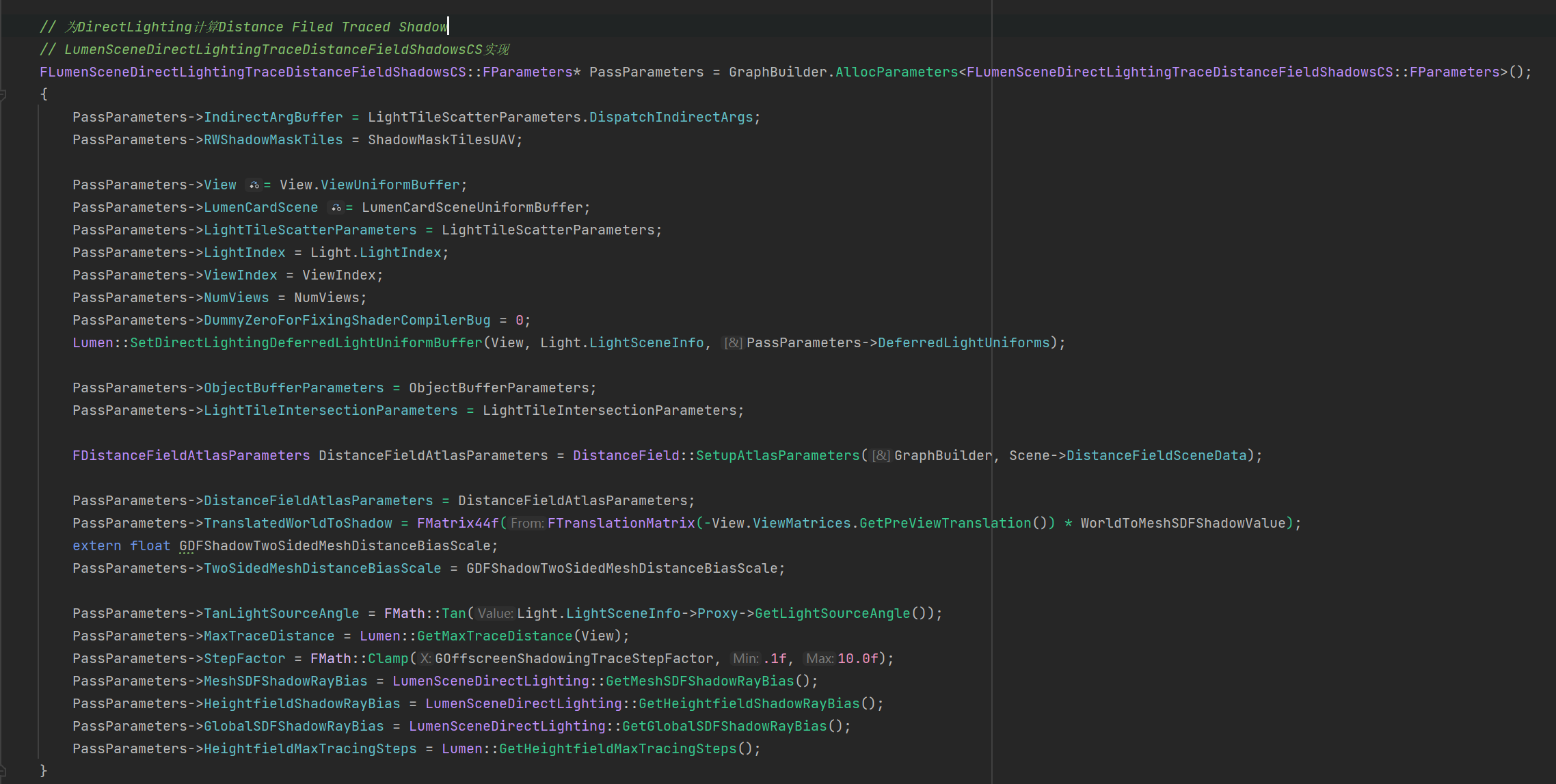
Task: Click the AllocParameters function call
Action: pyautogui.click(x=896, y=72)
